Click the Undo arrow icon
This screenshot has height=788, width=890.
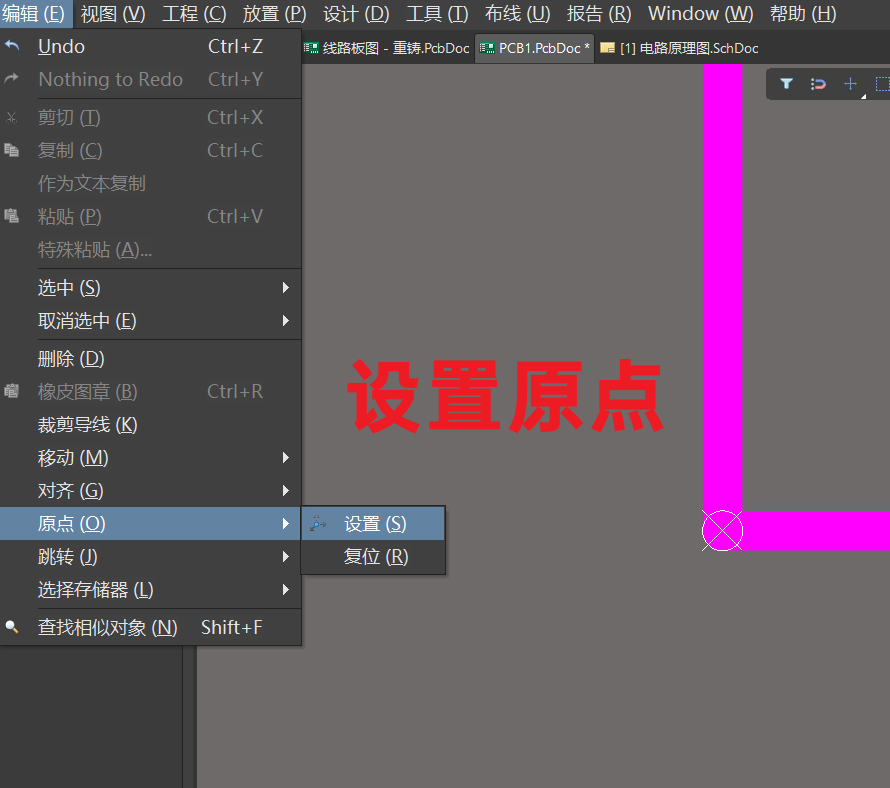12,47
